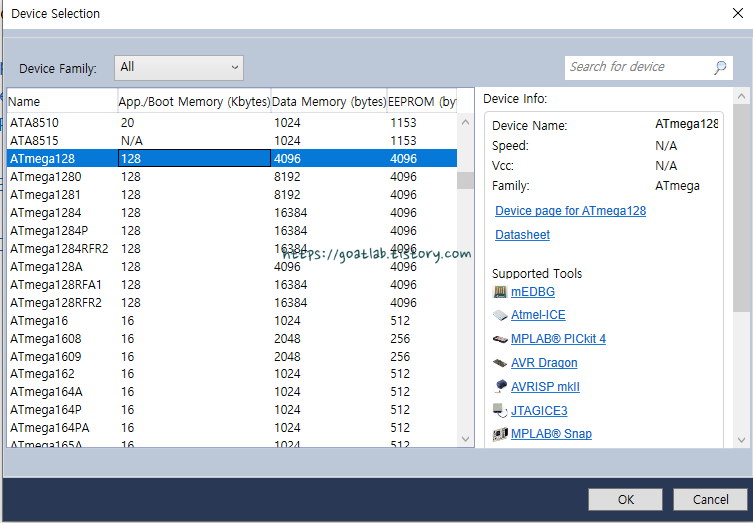This screenshot has height=523, width=753.
Task: Open the Datasheet link
Action: click(x=522, y=234)
